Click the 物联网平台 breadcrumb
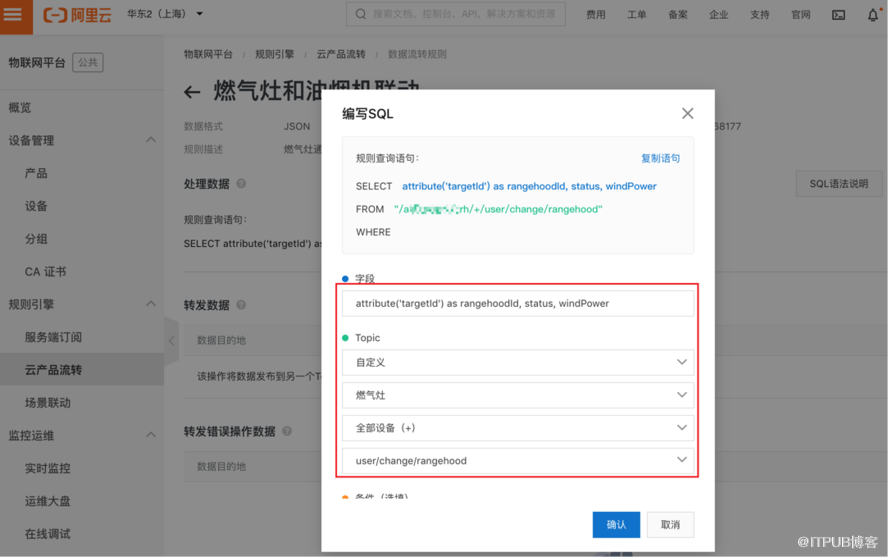 coord(208,54)
